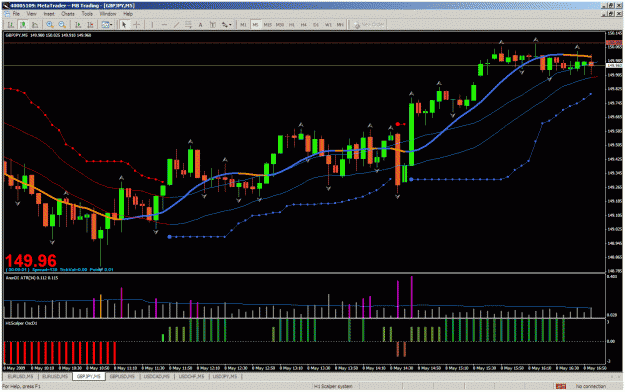Click the No connection status indicator
The height and width of the screenshot is (392, 625).
(591, 386)
